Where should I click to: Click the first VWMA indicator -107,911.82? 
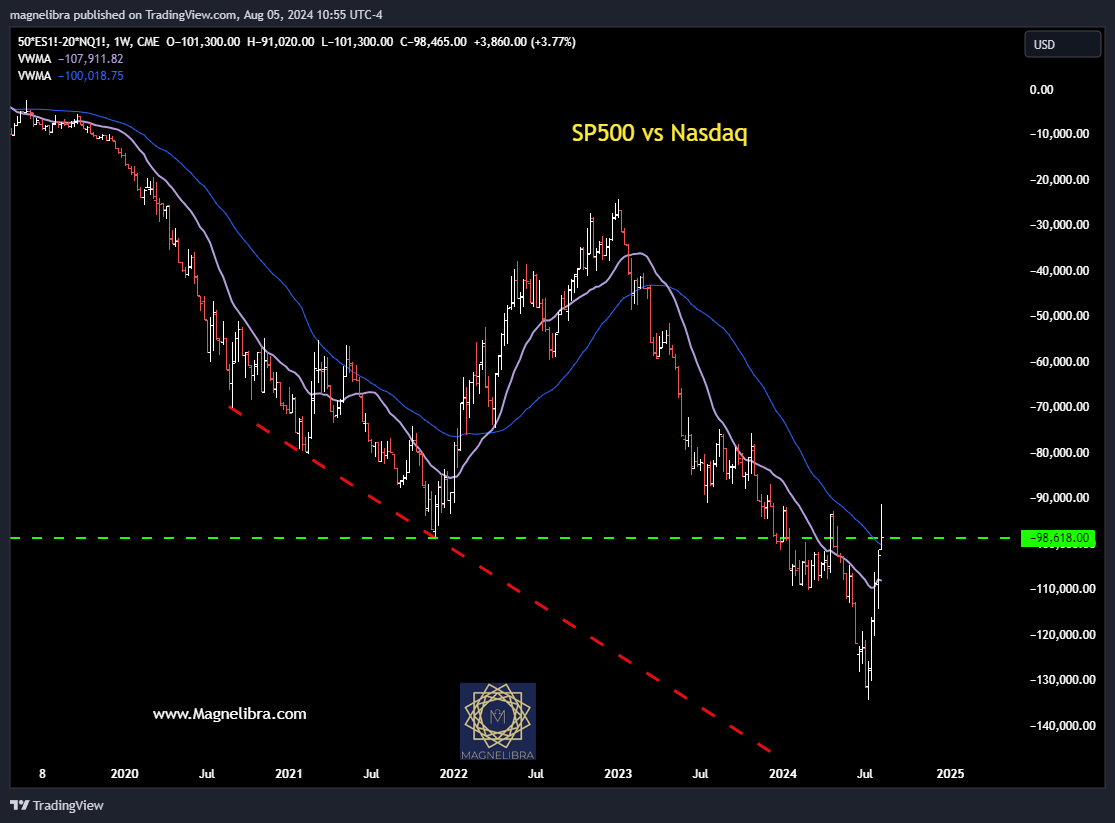[70, 59]
